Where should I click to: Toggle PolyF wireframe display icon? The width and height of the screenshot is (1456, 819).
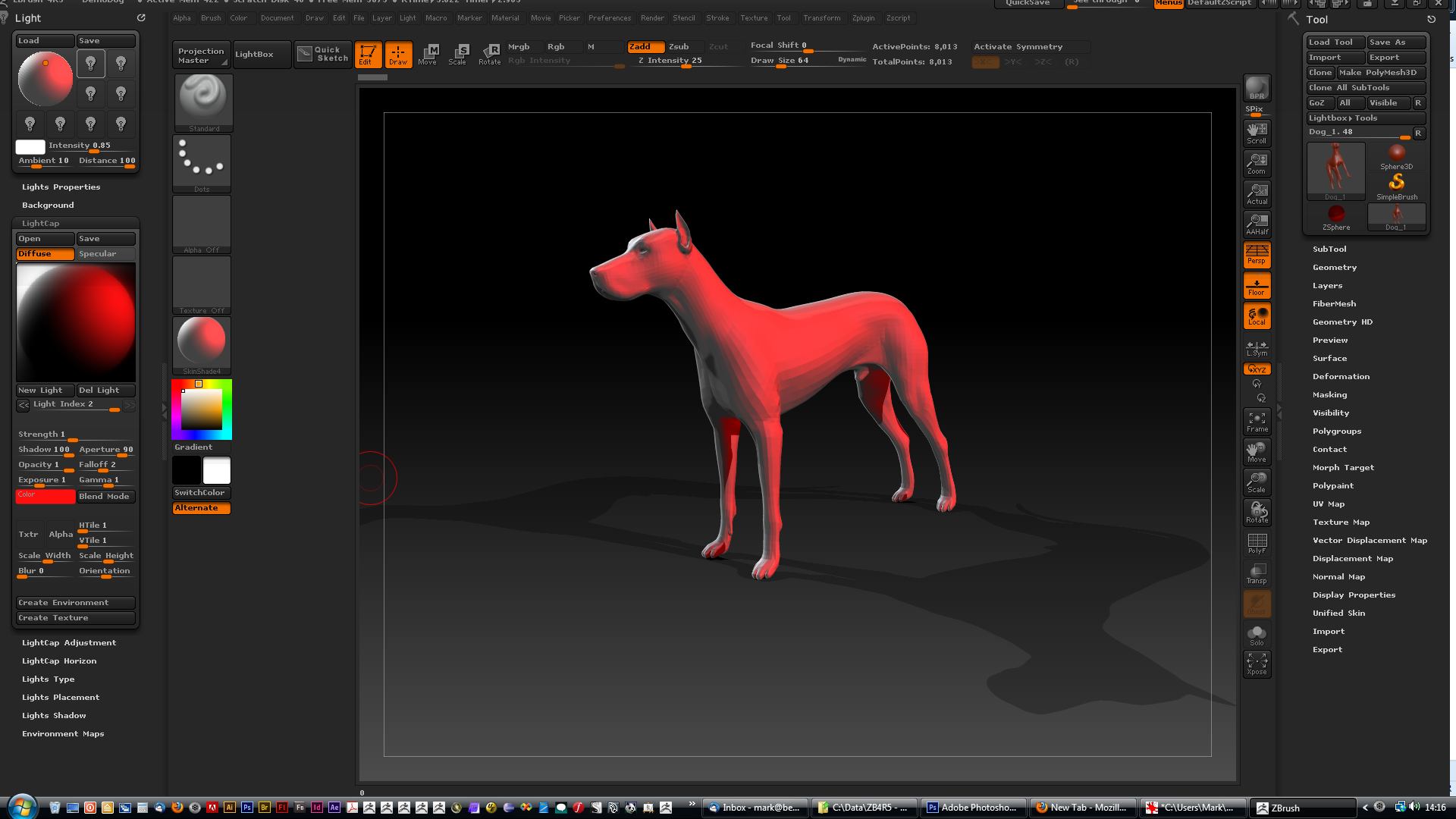coord(1257,543)
